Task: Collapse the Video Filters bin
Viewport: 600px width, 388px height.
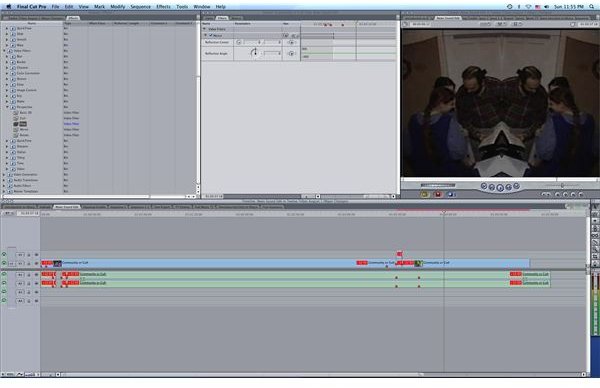Action: (4, 51)
